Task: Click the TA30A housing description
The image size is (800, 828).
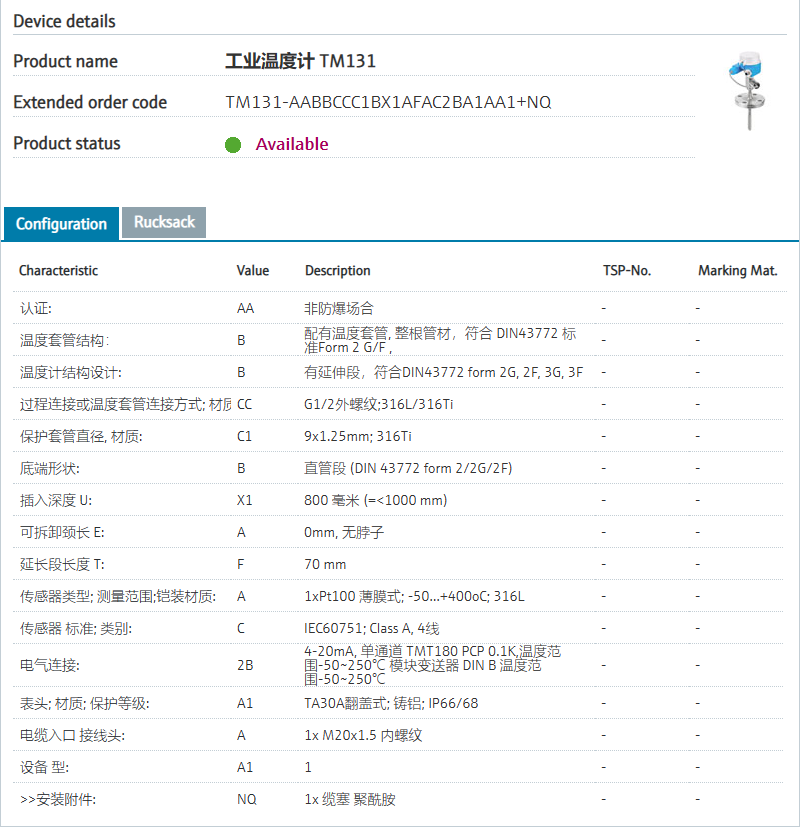Action: click(x=391, y=703)
